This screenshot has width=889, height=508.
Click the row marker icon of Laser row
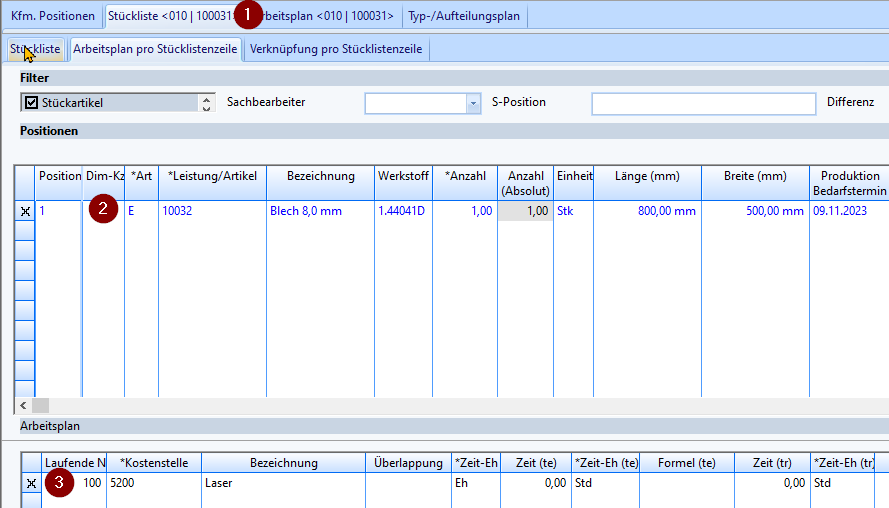coord(31,483)
